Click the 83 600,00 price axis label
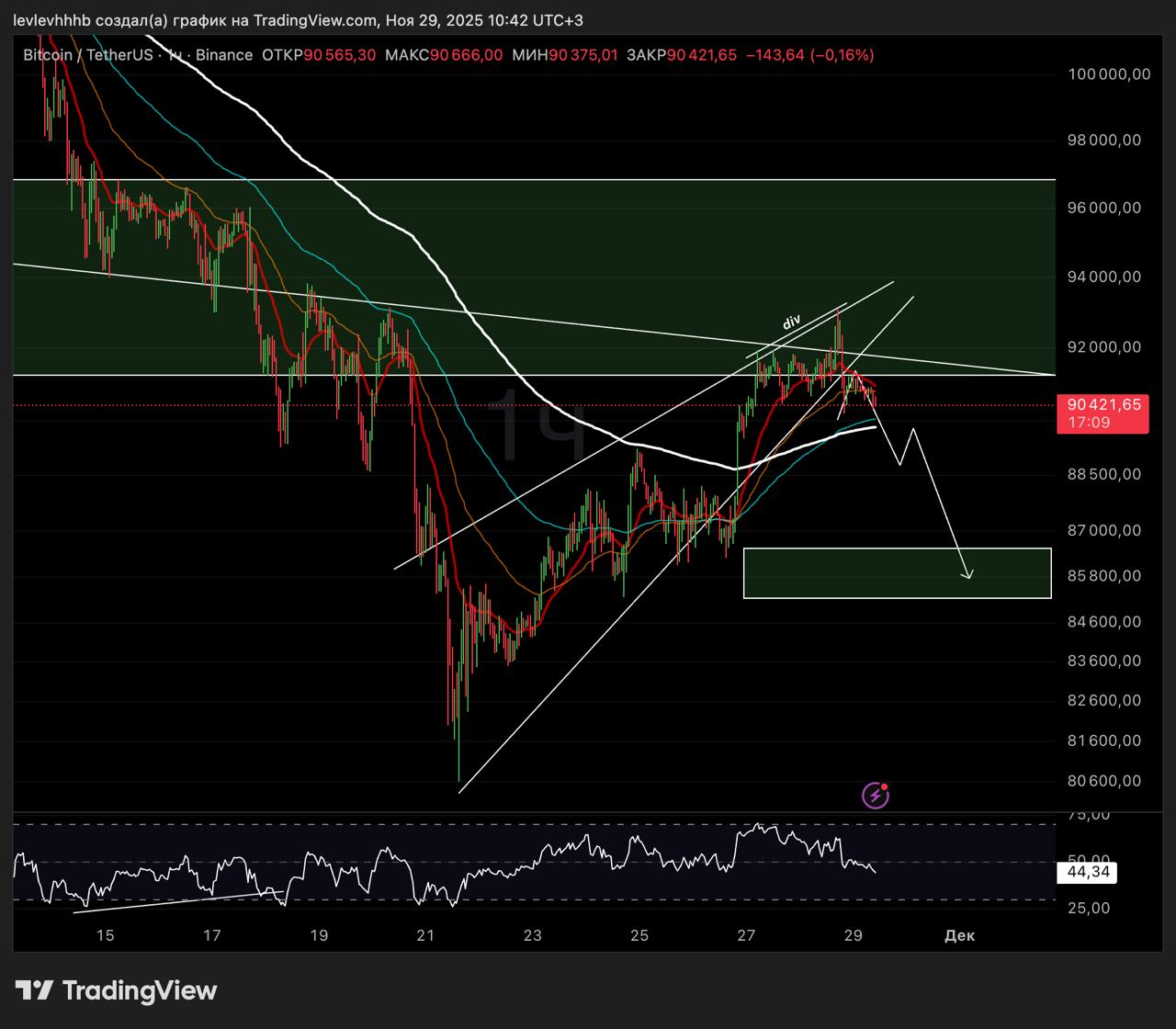This screenshot has width=1176, height=1029. (x=1105, y=661)
